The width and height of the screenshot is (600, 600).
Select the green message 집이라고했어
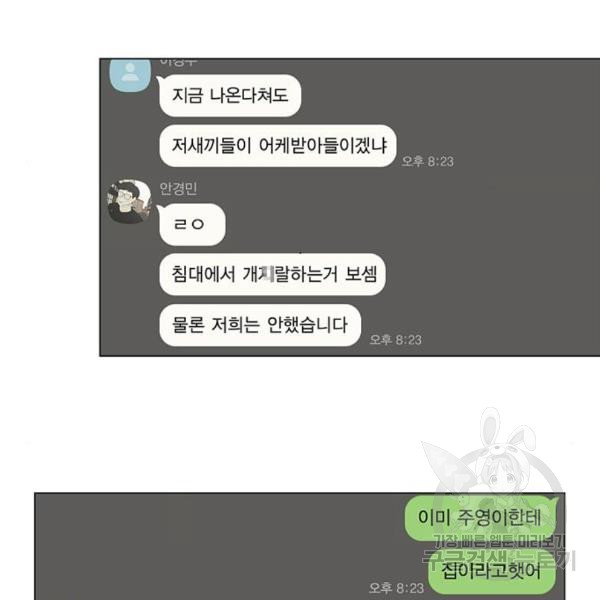[x=491, y=571]
